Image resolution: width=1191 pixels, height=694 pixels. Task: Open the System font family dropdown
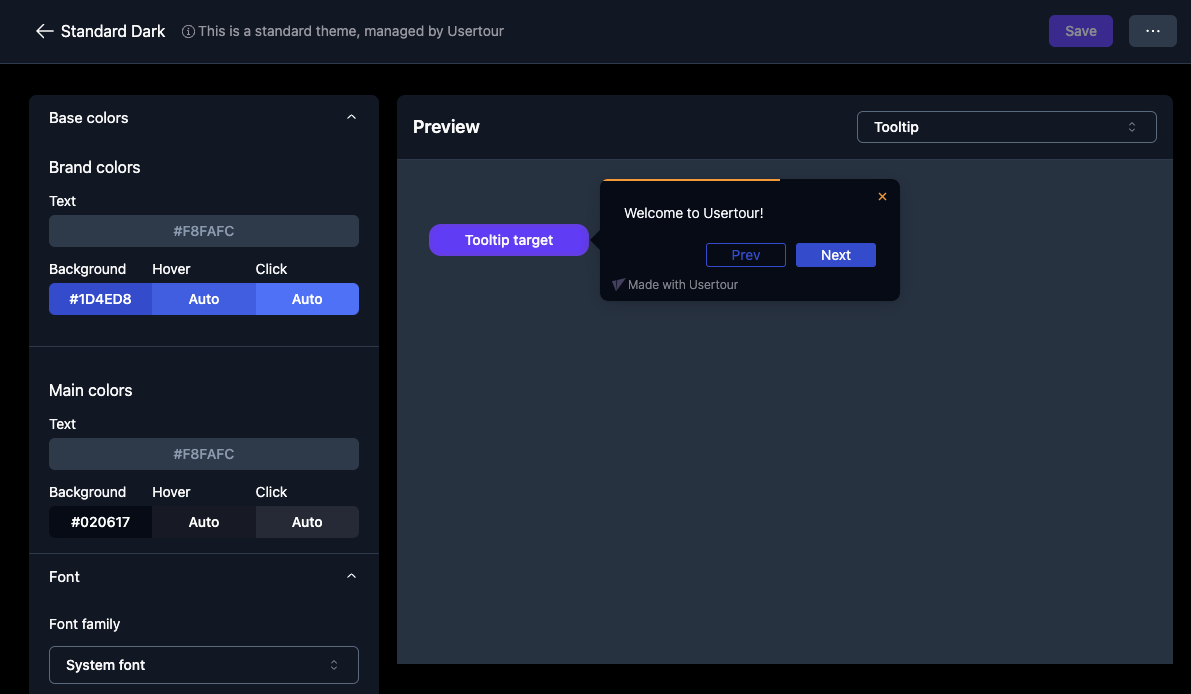point(203,665)
